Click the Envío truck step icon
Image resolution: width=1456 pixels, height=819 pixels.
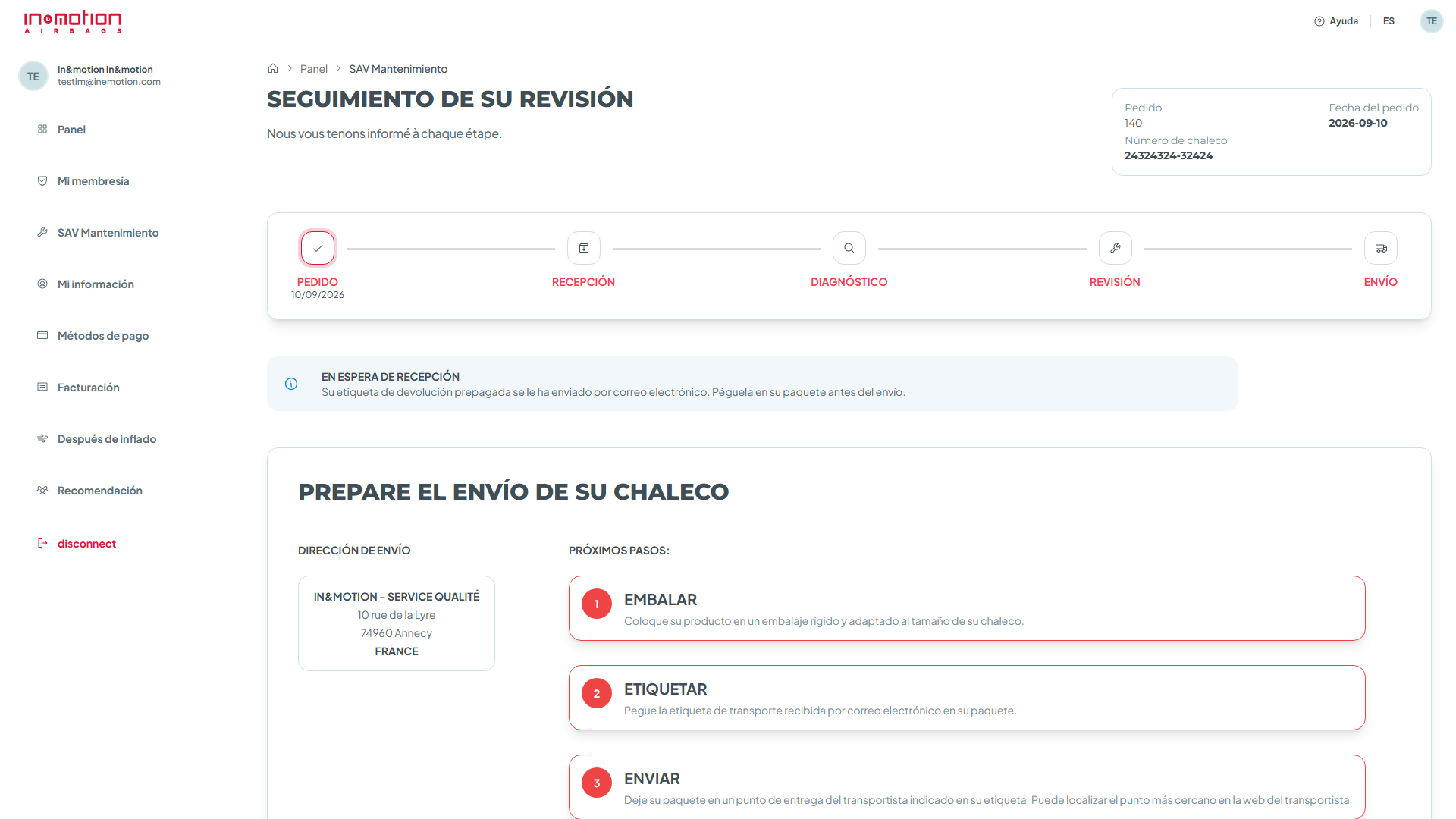pyautogui.click(x=1381, y=248)
